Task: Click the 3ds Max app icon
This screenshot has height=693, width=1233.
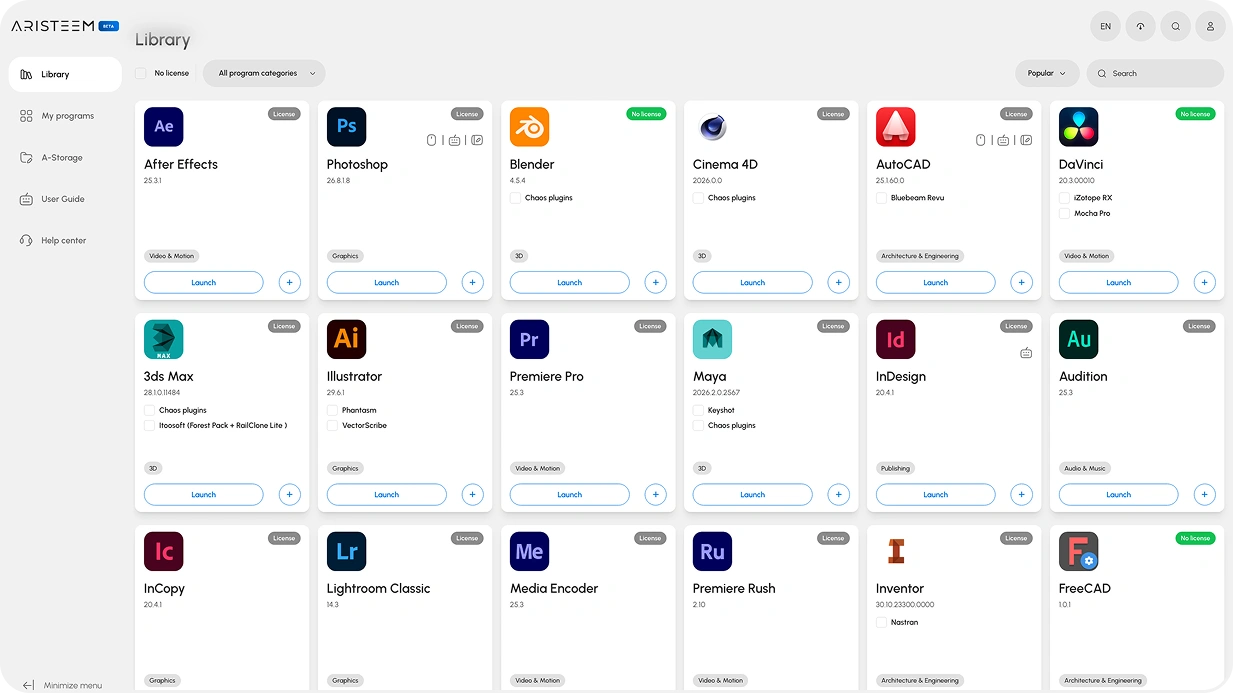Action: pyautogui.click(x=163, y=340)
